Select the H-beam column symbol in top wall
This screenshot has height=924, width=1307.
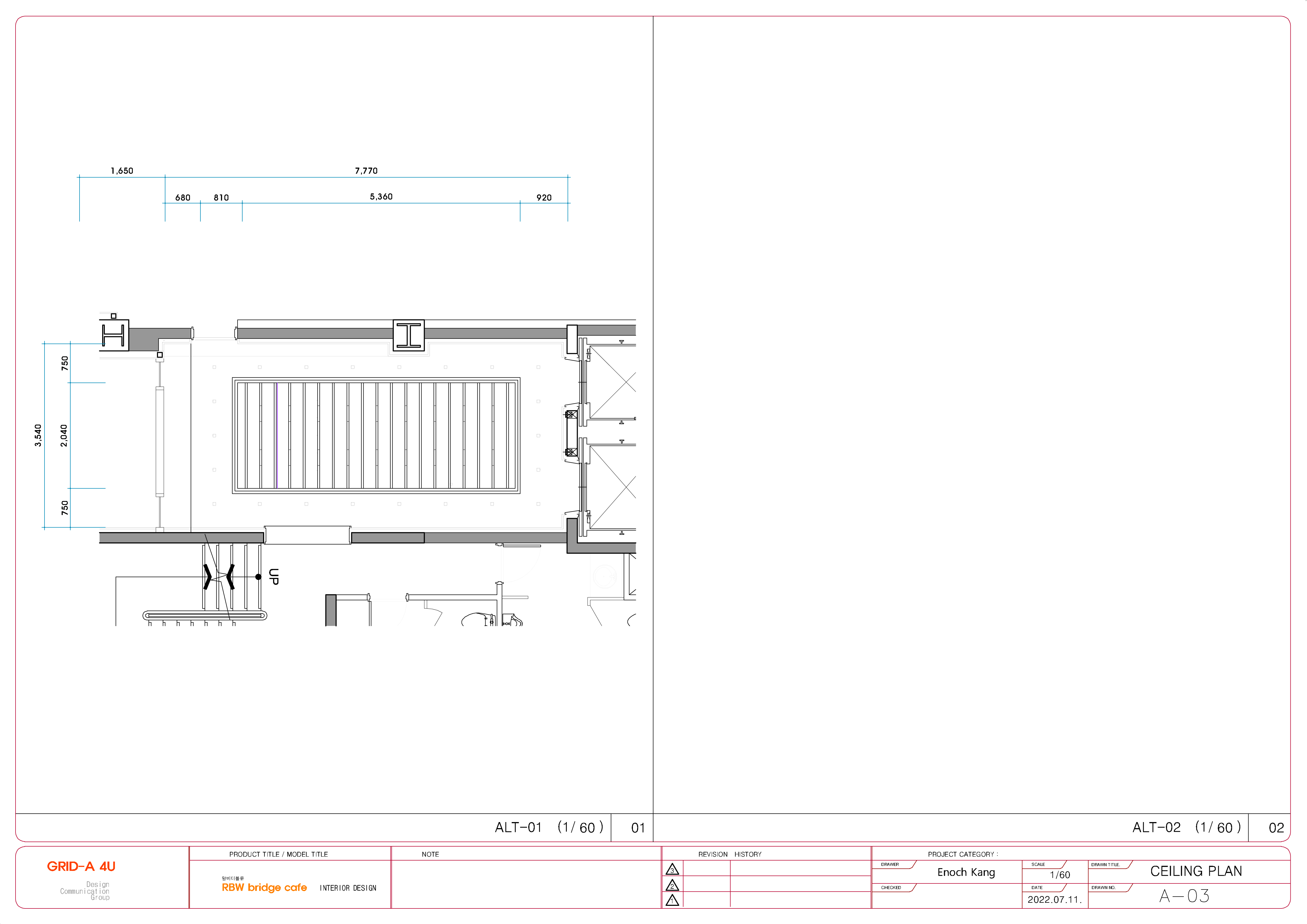[x=409, y=335]
